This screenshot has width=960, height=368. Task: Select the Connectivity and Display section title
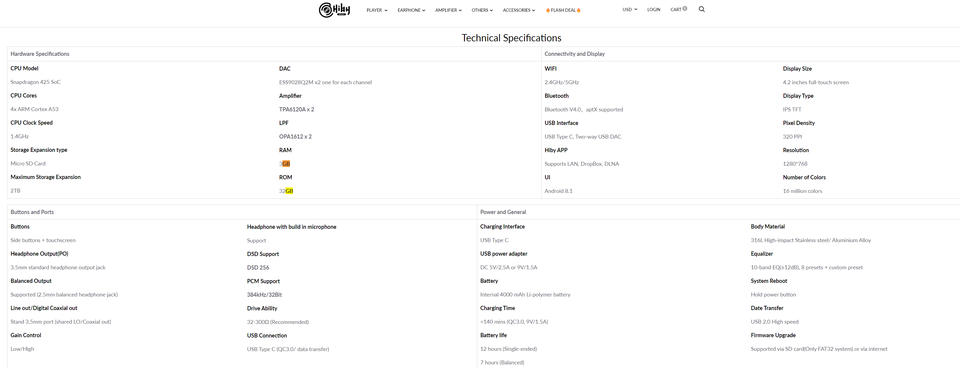click(574, 54)
